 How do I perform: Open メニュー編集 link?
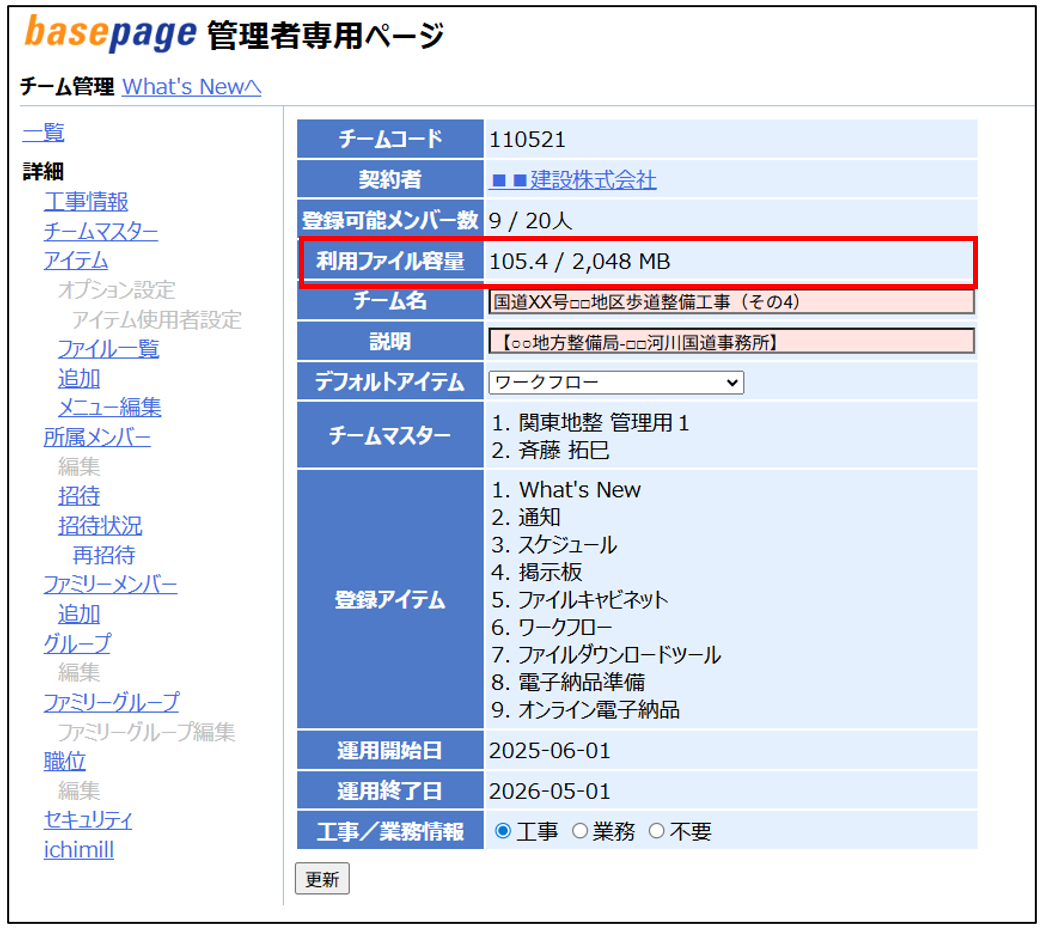[109, 408]
